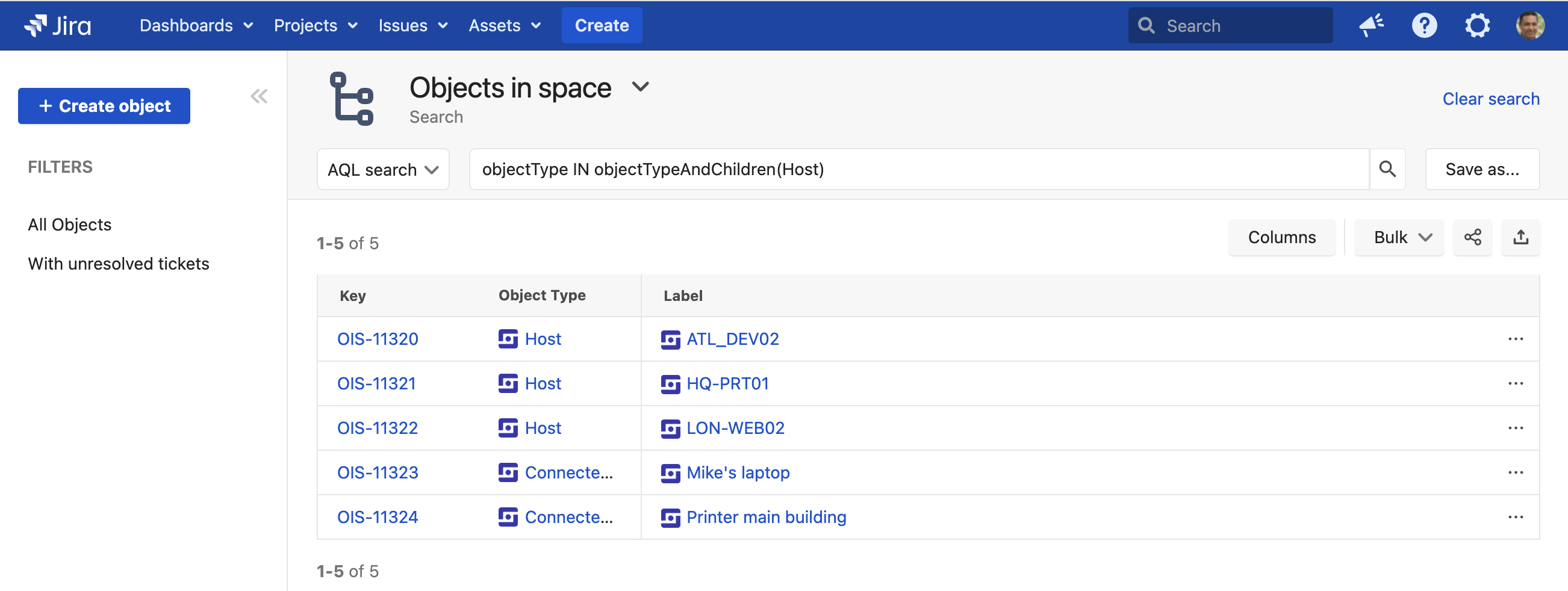Click the user profile avatar
This screenshot has width=1568, height=591.
click(1529, 25)
